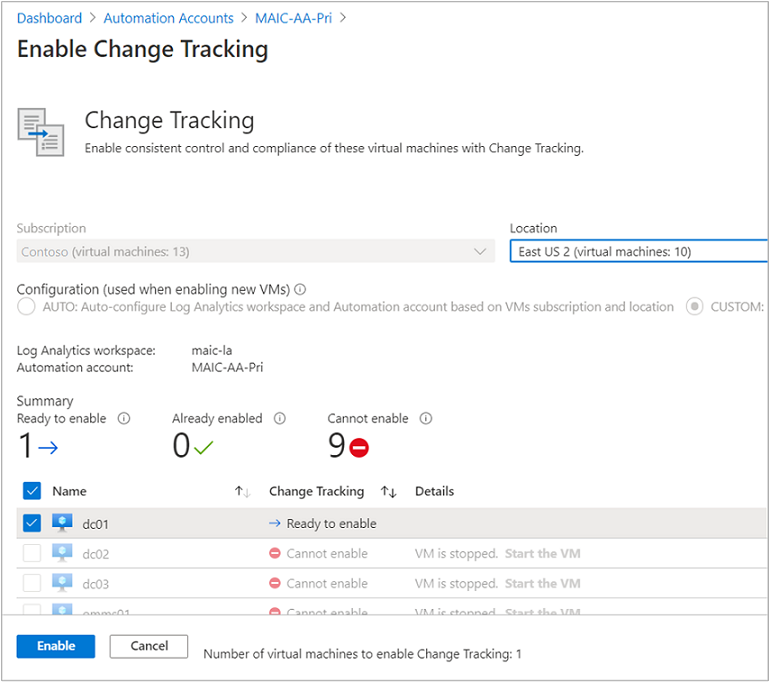The image size is (770, 682).
Task: Click the red status icon in dc03 row
Action: [275, 583]
